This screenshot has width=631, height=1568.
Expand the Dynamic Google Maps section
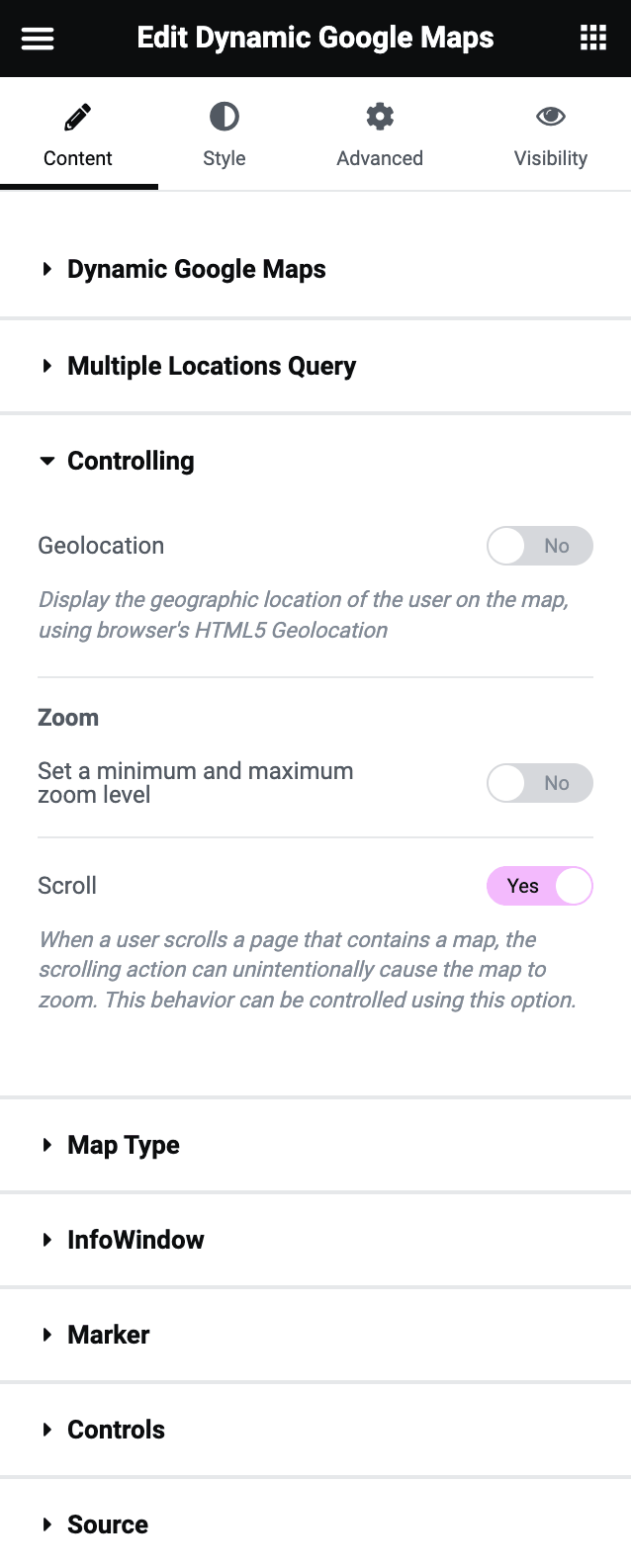coord(46,269)
